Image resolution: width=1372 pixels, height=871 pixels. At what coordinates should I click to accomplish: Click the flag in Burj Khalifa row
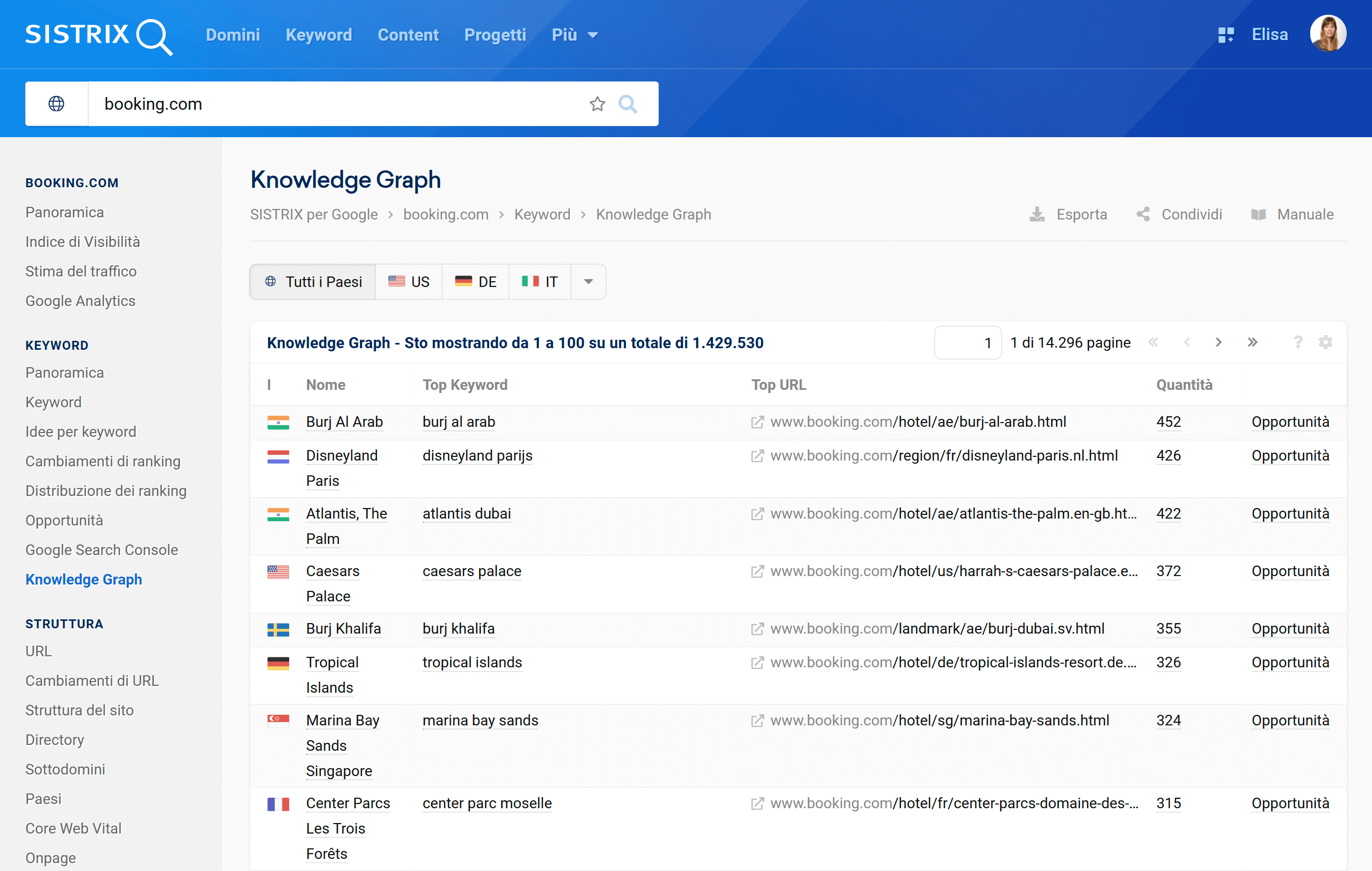tap(278, 629)
